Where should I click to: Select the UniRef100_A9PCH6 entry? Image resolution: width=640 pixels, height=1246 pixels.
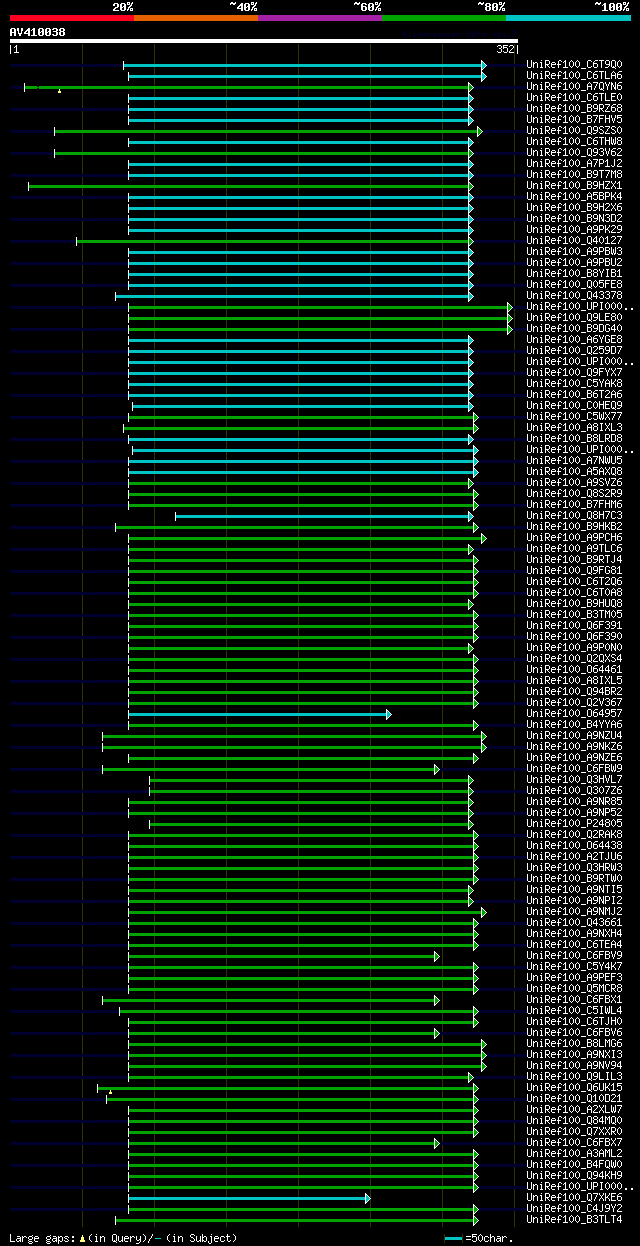[574, 538]
